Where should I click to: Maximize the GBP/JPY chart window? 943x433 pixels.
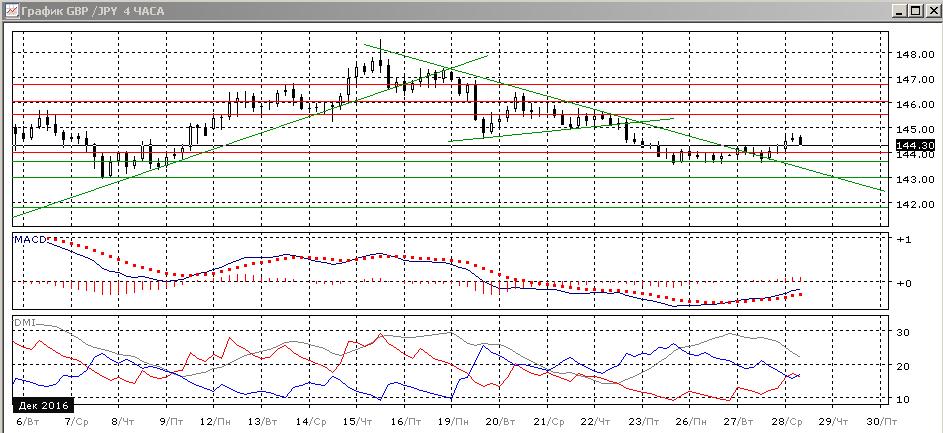915,10
